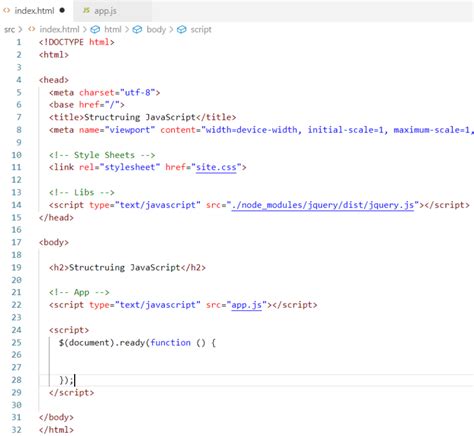Click the title text on line 7
Screen dimensions: 474x436
(140, 117)
